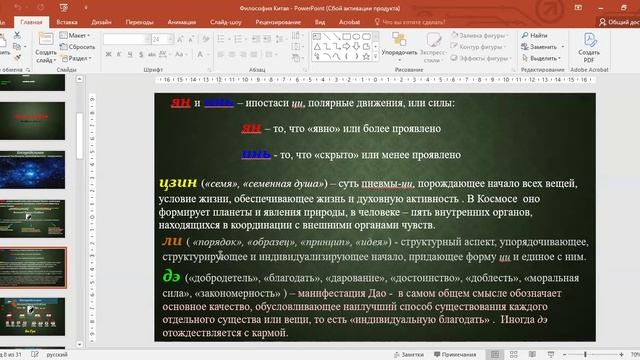Viewport: 640px width, 360px height.
Task: Pick the straight line shape in gallery
Action: [327, 37]
